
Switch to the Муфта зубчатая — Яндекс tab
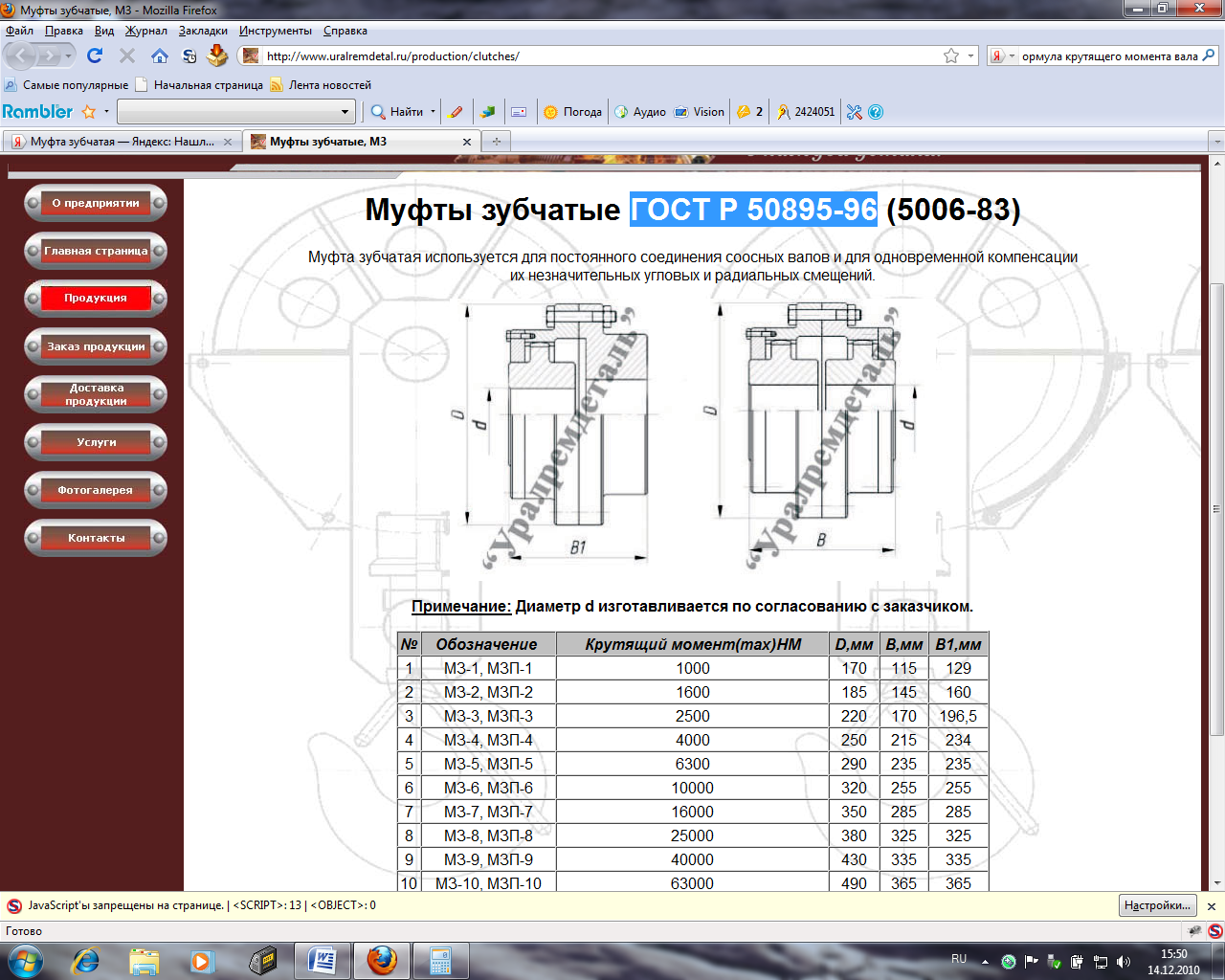tap(122, 142)
